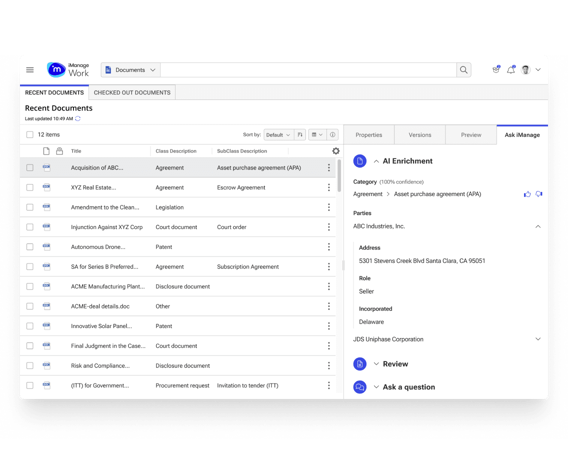Click the search magnifier icon
Viewport: 568px width, 460px height.
(463, 70)
